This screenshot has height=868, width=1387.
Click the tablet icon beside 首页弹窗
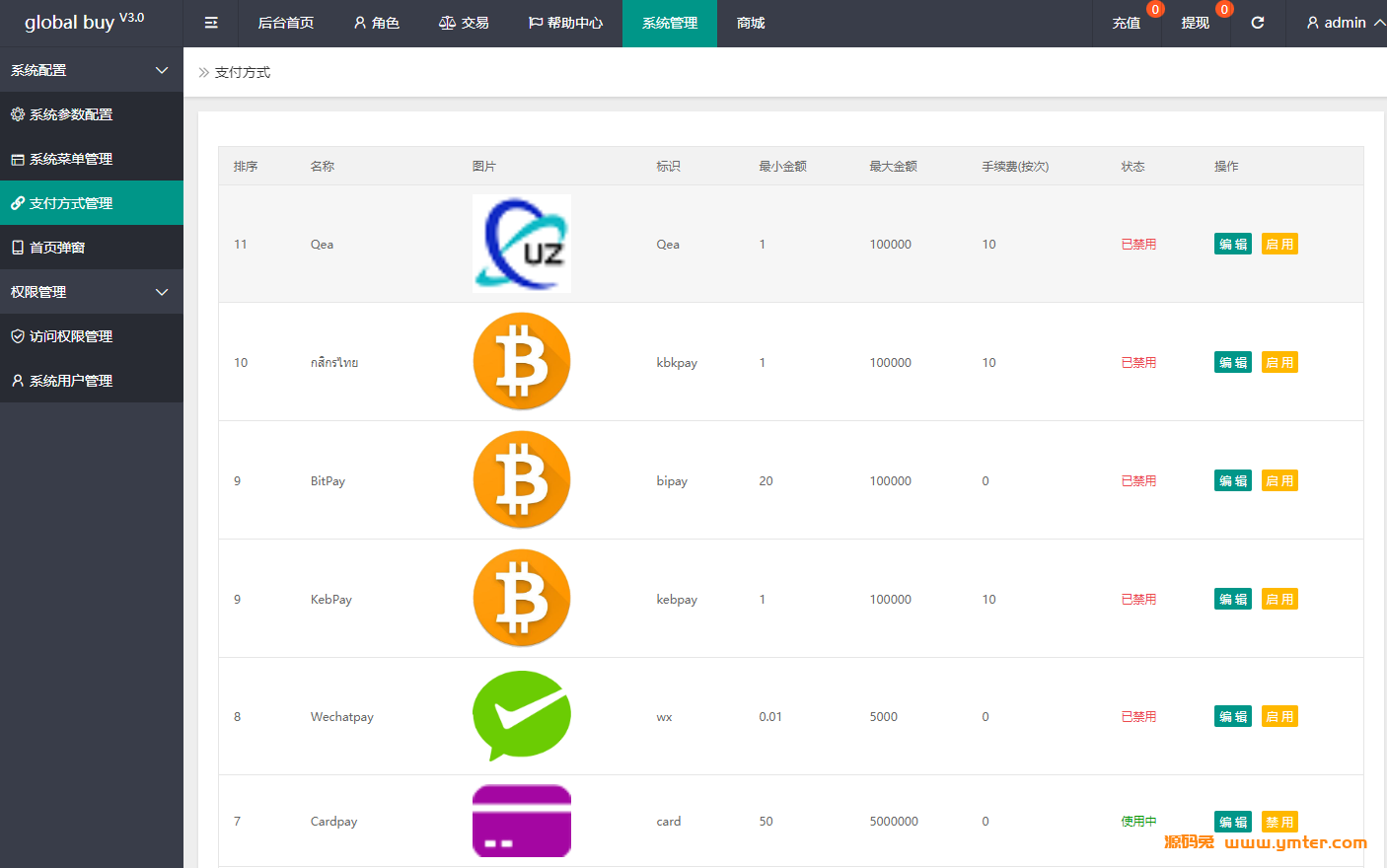[x=18, y=248]
